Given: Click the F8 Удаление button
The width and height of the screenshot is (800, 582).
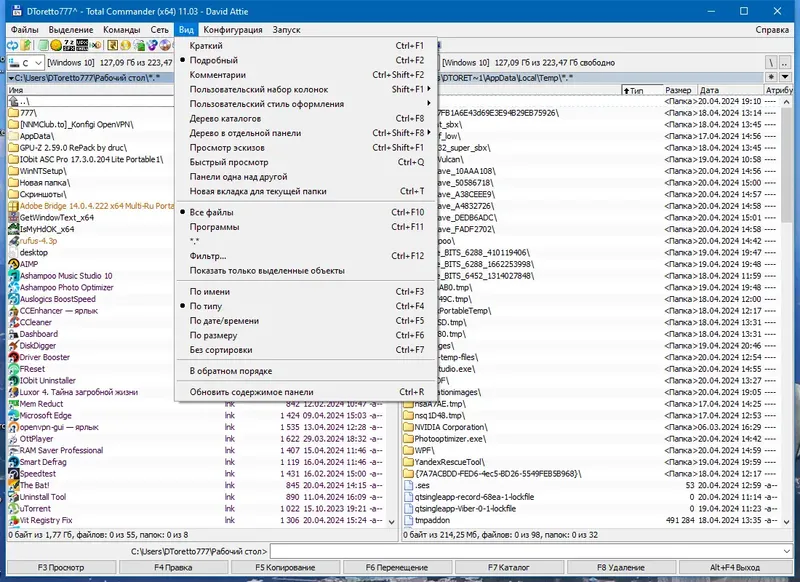Looking at the screenshot, I should click(x=621, y=567).
